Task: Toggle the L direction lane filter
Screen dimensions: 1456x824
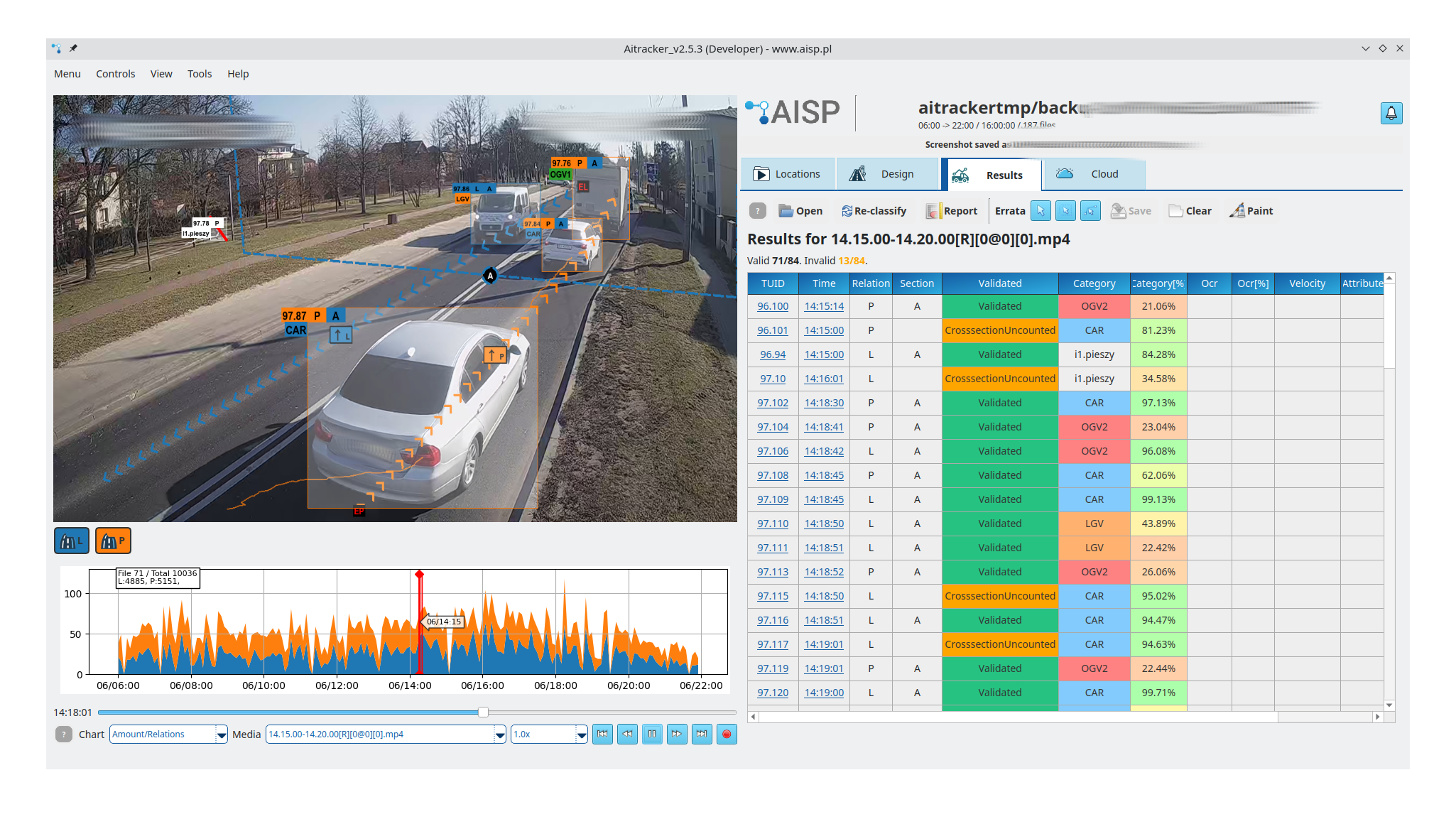Action: (x=72, y=541)
